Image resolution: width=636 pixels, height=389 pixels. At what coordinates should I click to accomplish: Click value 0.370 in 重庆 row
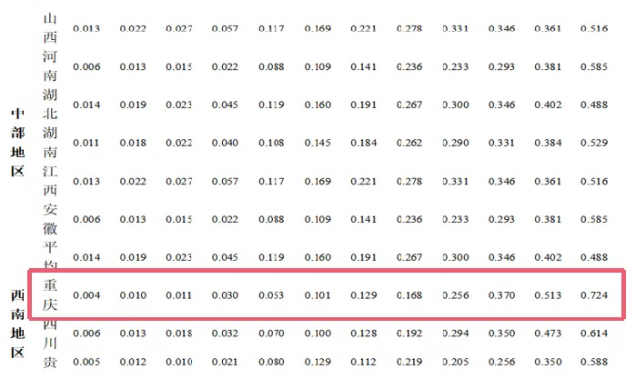tap(502, 295)
